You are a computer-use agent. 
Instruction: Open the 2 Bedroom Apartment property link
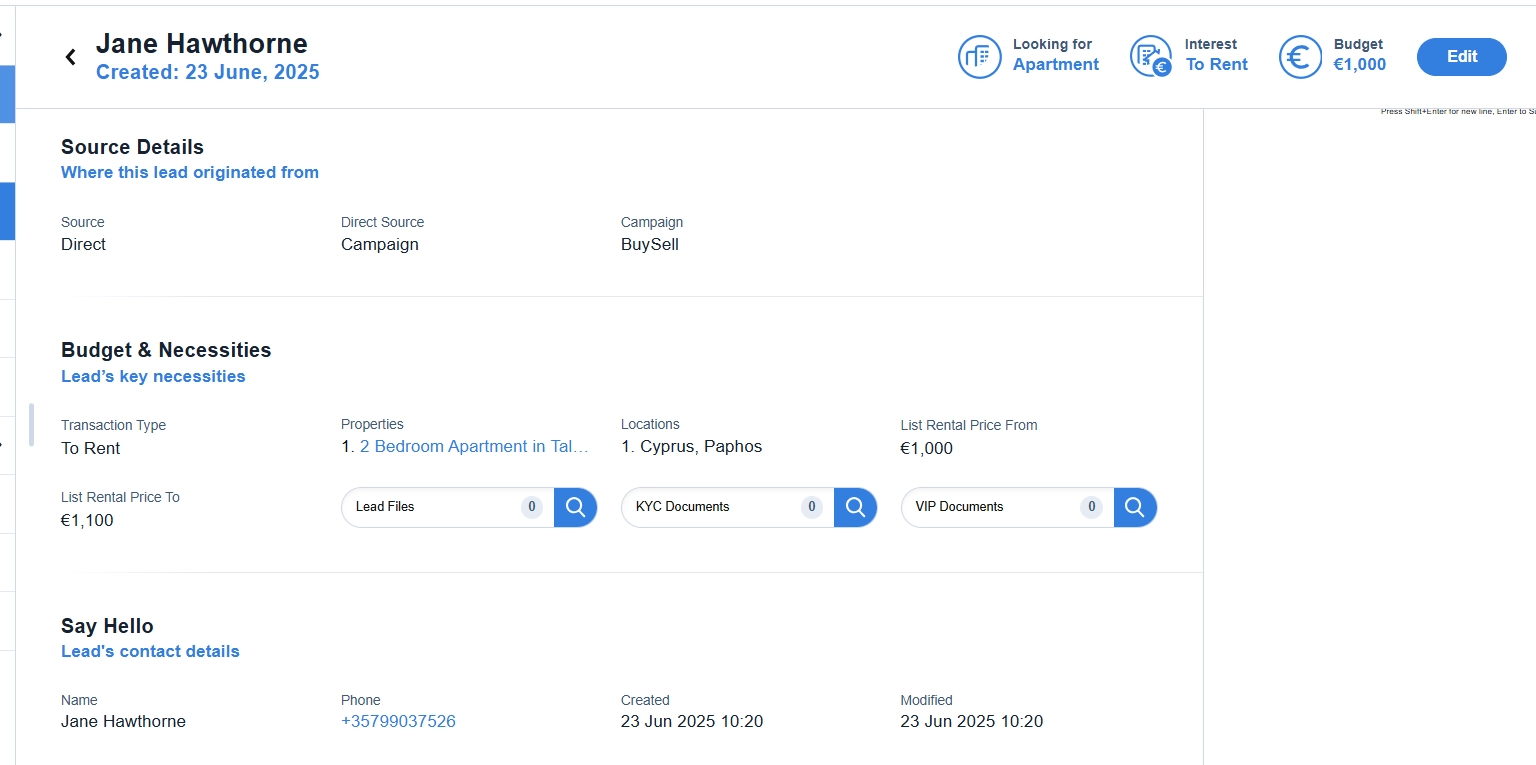(x=474, y=447)
